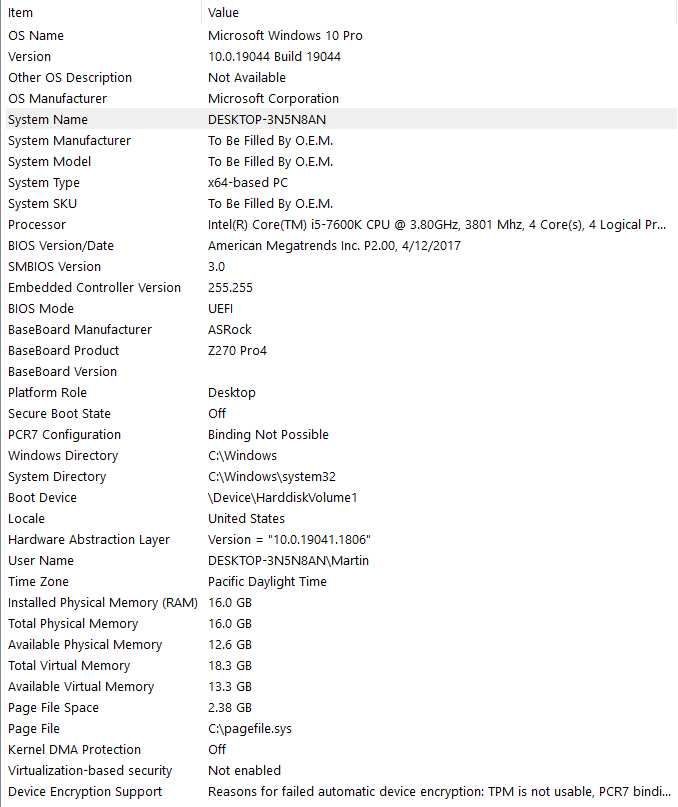
Task: Select the Virtualization-based security row label
Action: pos(90,771)
